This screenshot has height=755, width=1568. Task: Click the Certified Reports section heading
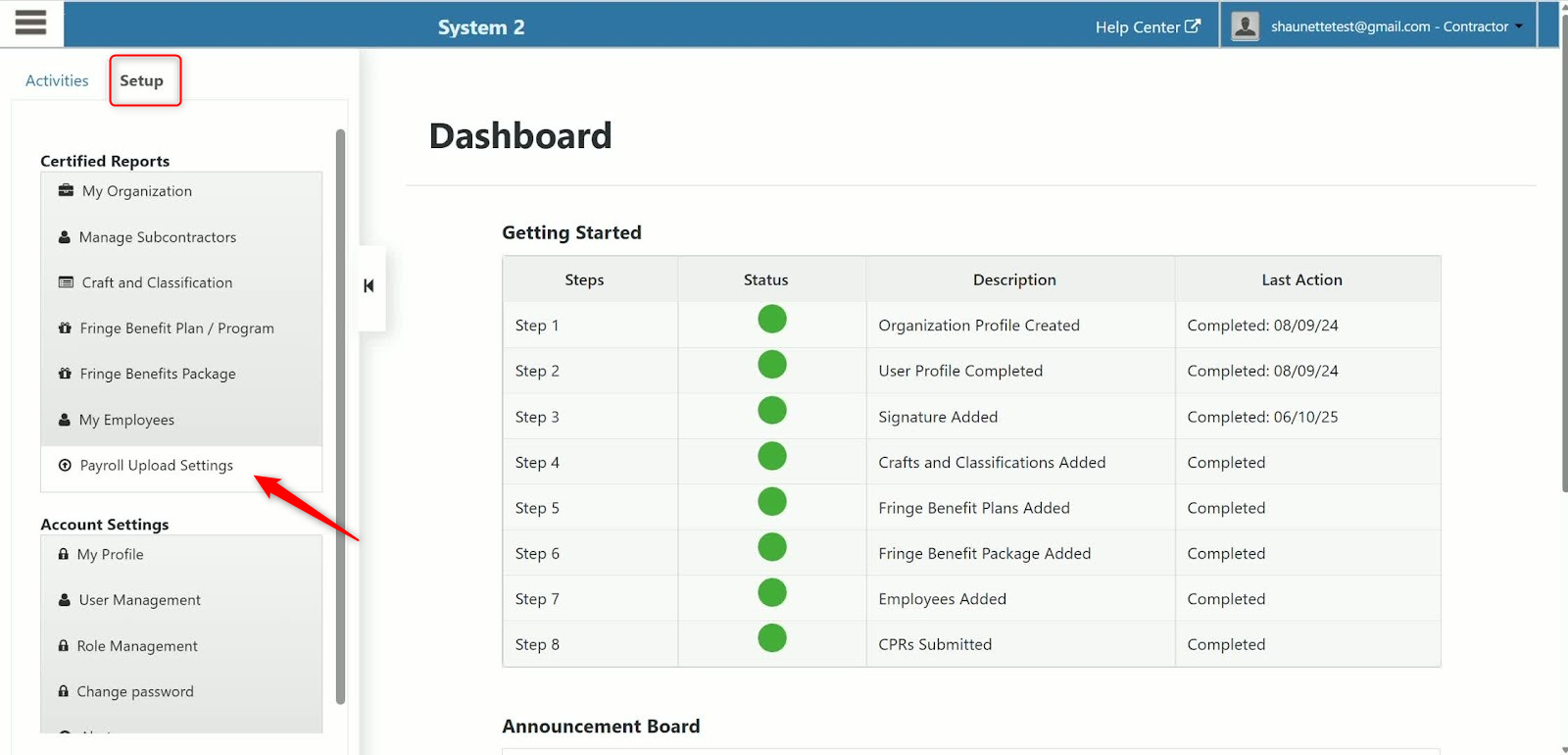tap(105, 161)
